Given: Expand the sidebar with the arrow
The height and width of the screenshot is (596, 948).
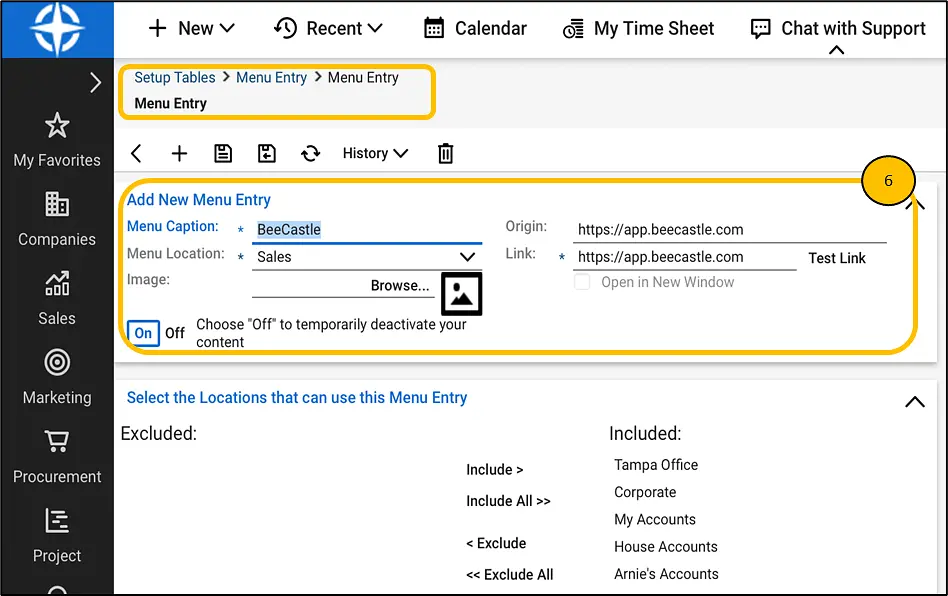Looking at the screenshot, I should (95, 82).
